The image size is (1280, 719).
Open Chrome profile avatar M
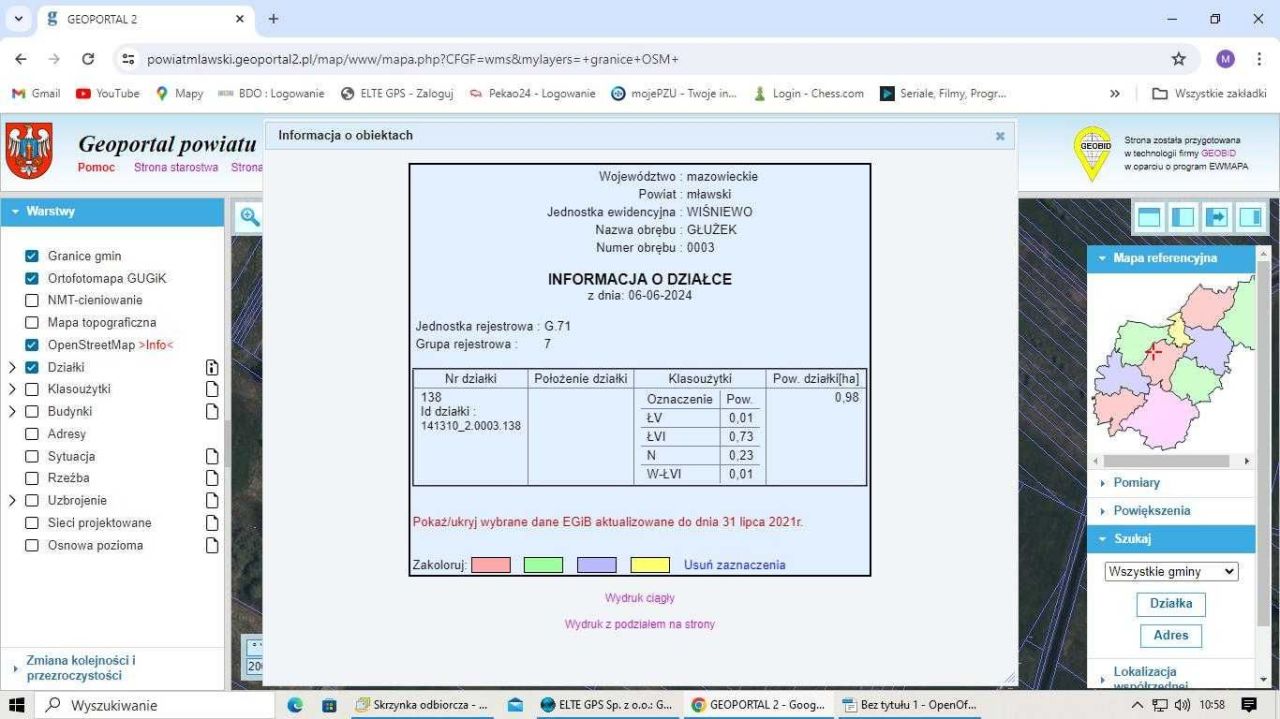[1225, 59]
